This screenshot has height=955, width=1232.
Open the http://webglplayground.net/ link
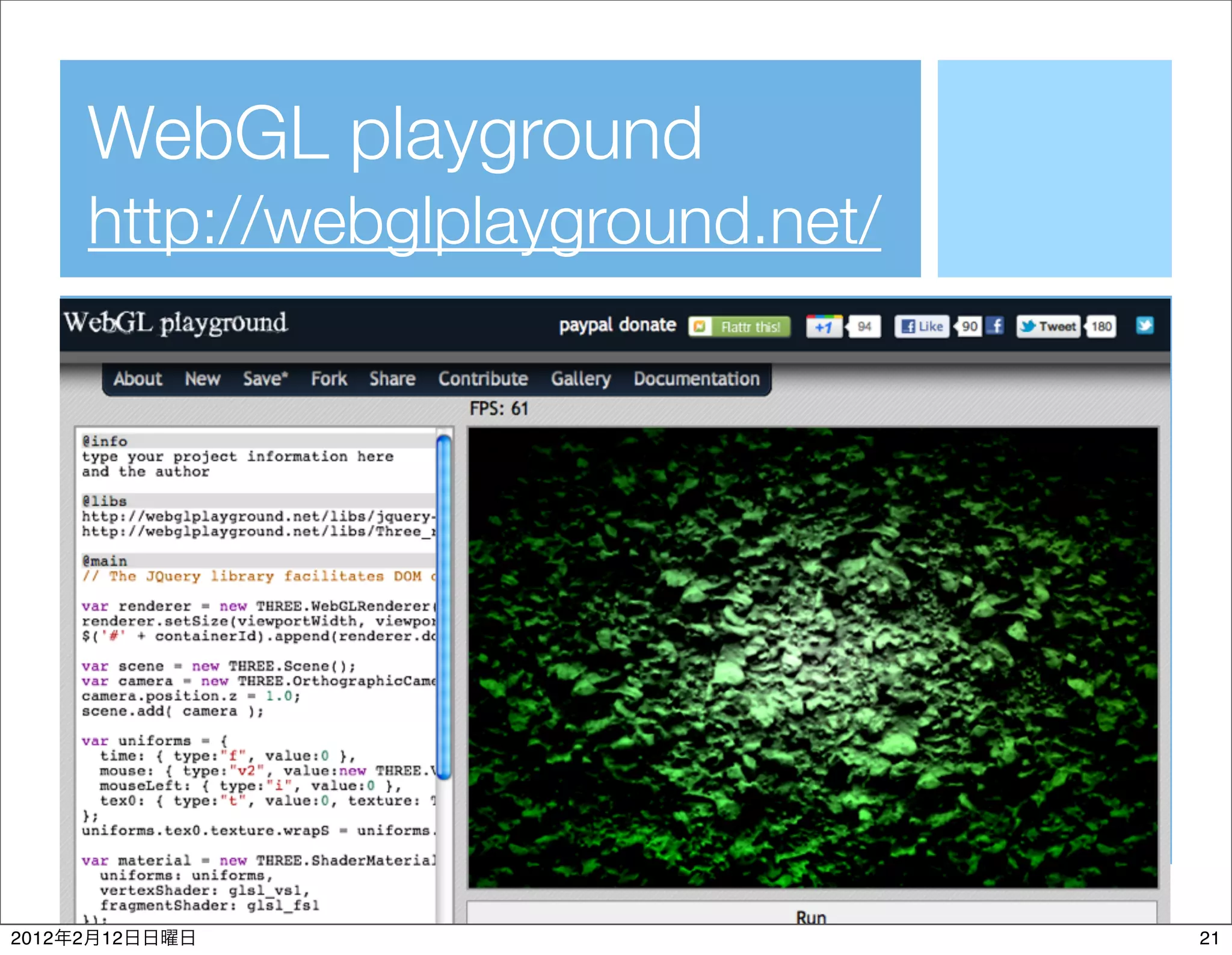485,221
